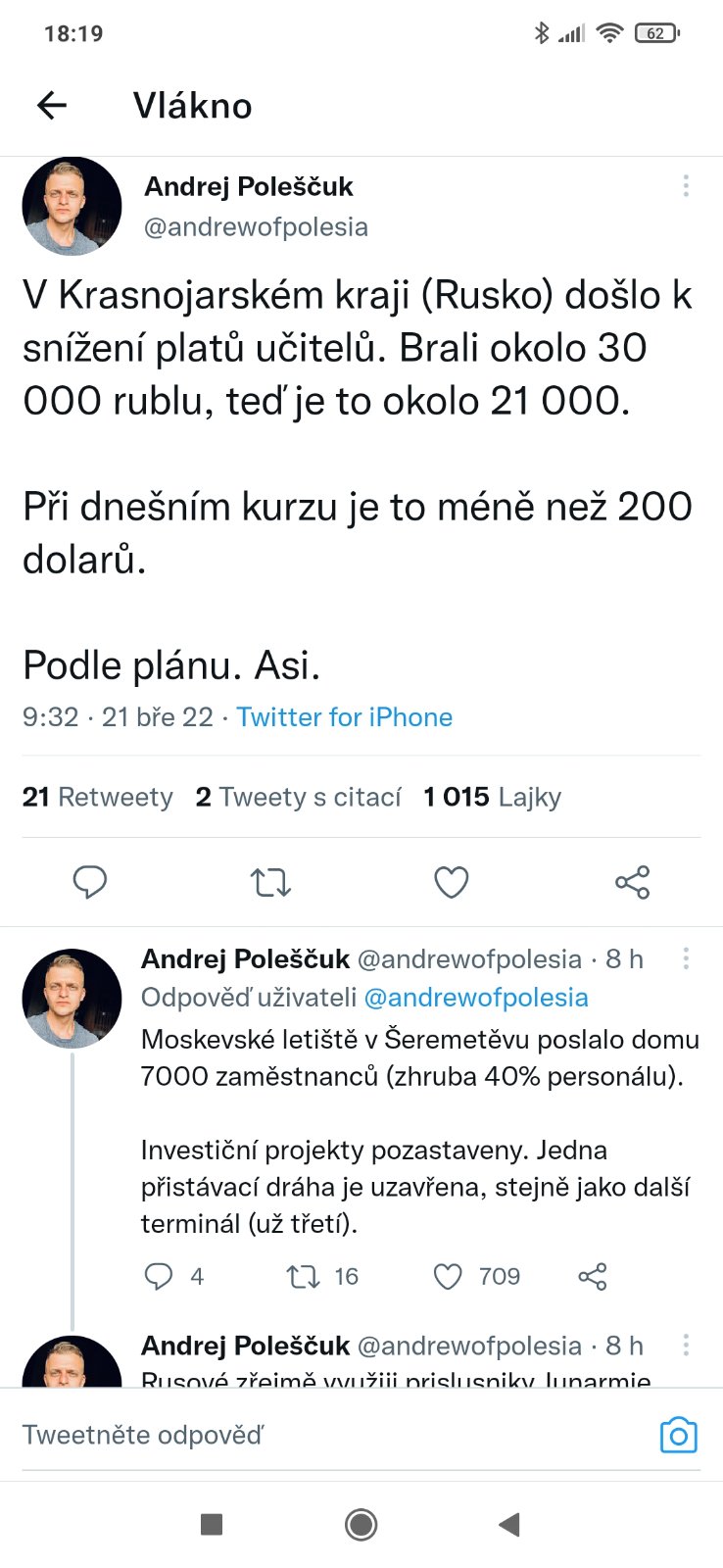Screen dimensions: 723x1568
Task: Like the Šeremetěvo airport reply
Action: pos(448,1276)
